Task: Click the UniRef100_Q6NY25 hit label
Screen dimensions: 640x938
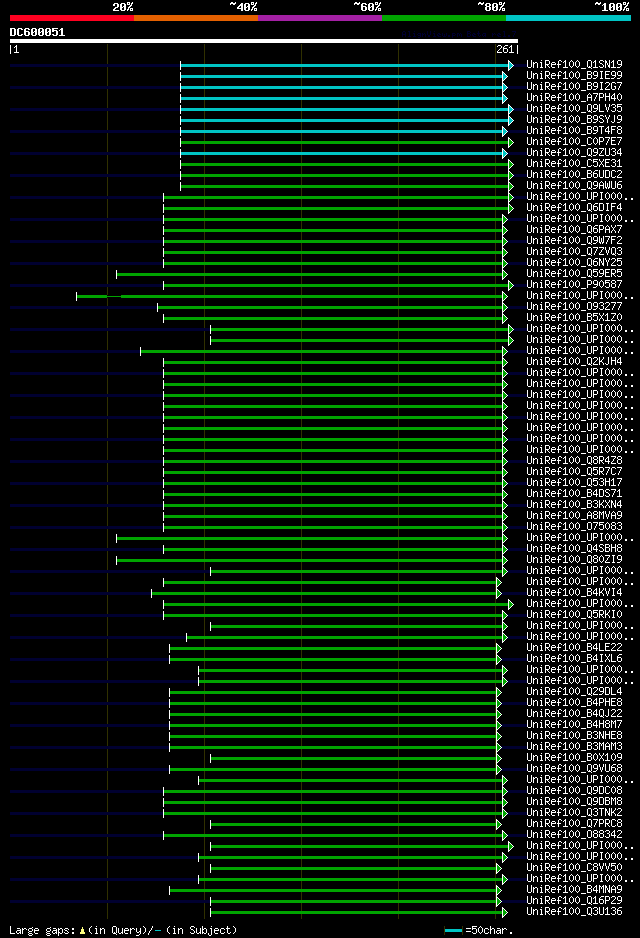Action: 574,262
